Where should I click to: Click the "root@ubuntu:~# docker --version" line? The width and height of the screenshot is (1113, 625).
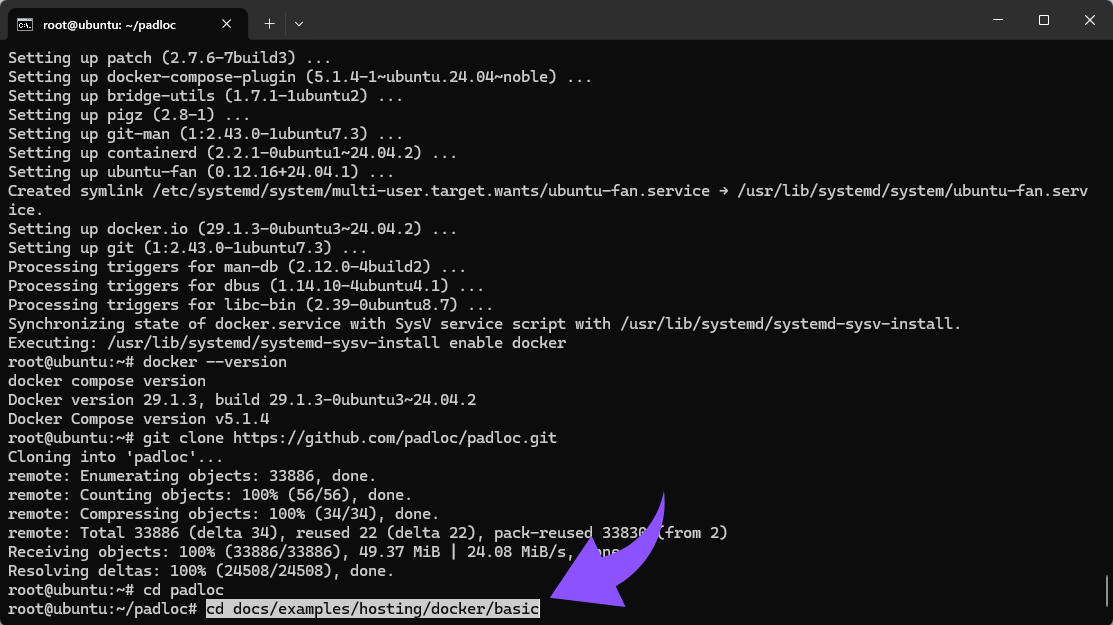pos(148,362)
